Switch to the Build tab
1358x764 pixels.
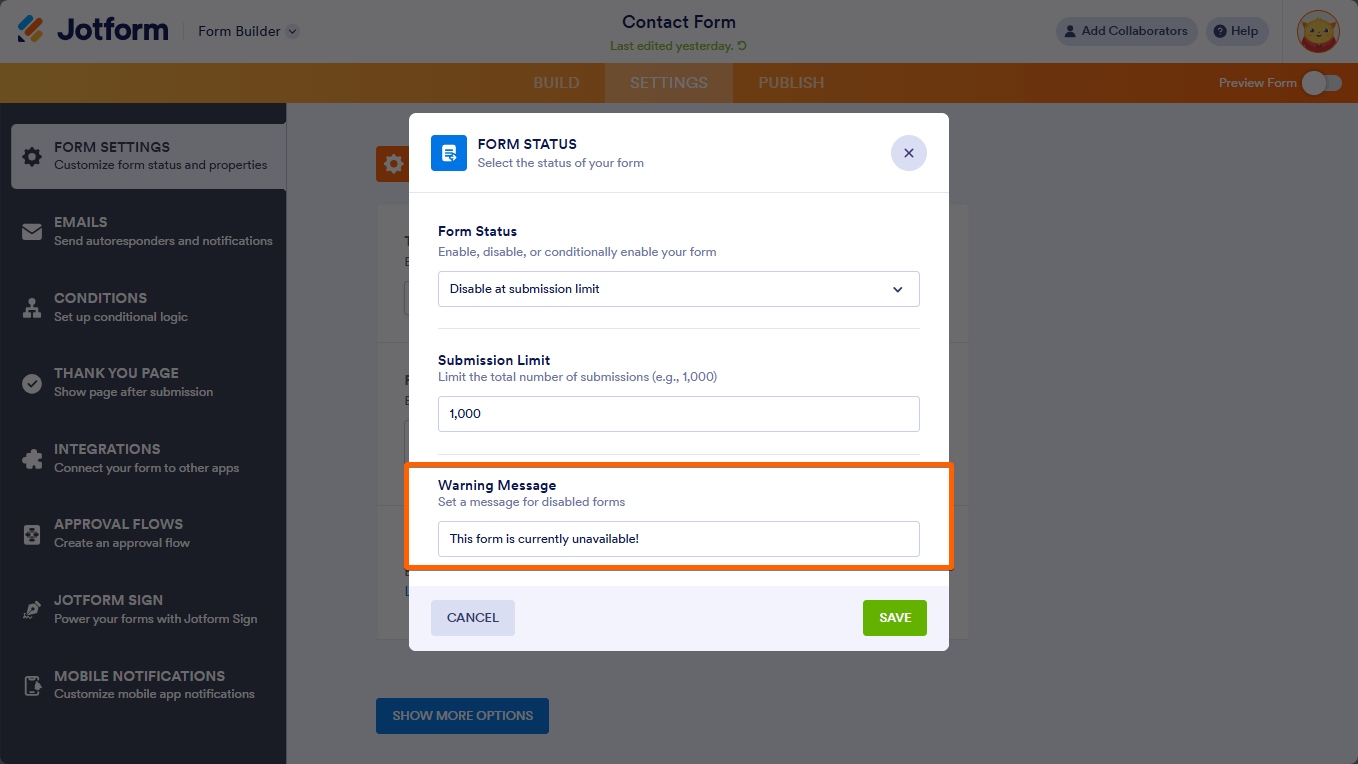tap(556, 83)
